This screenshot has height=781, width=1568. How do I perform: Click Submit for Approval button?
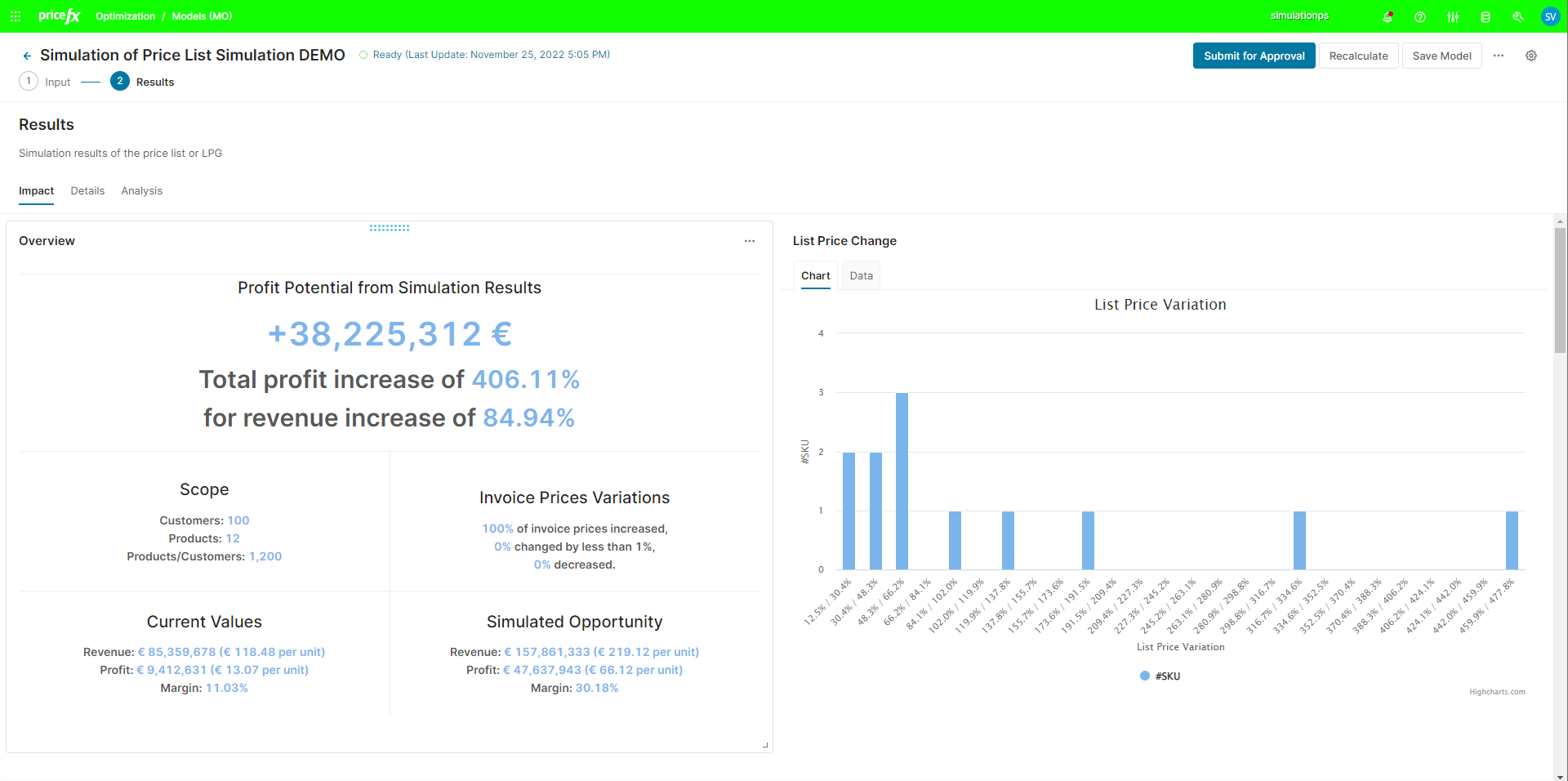1254,56
